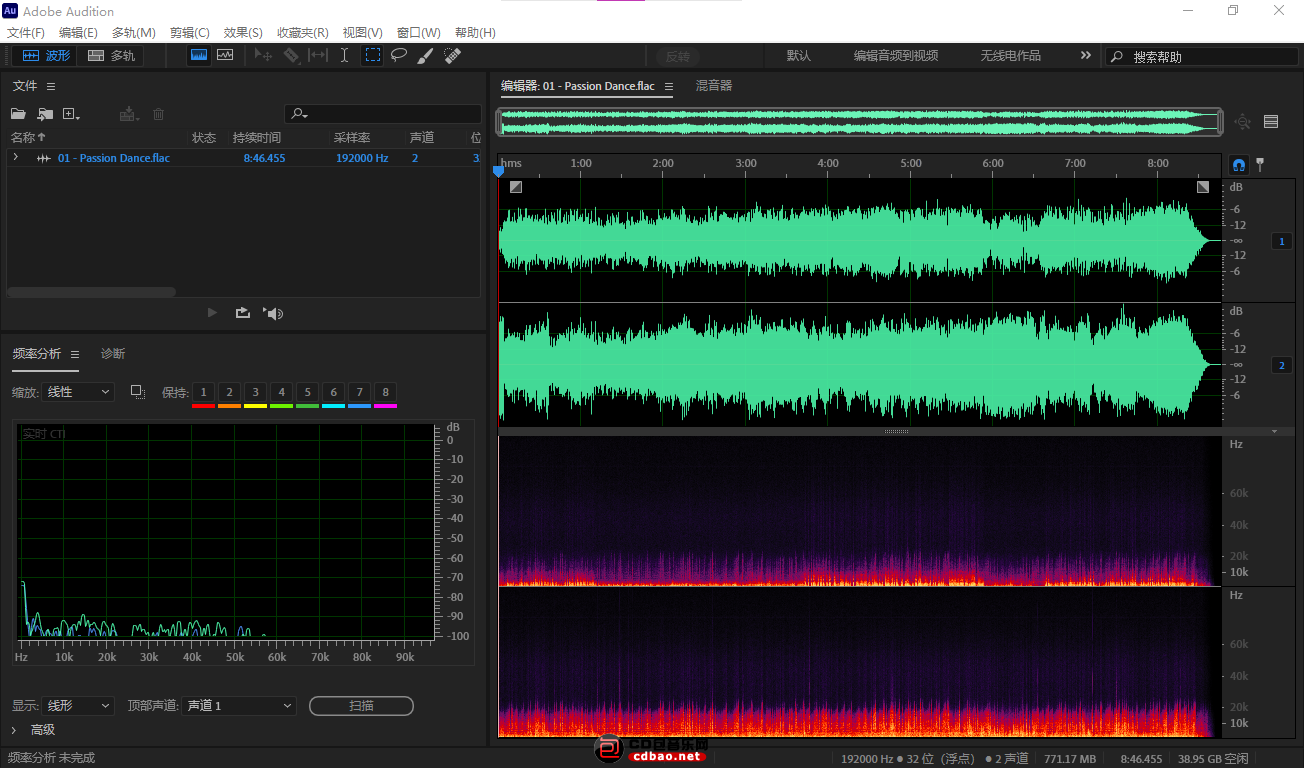The height and width of the screenshot is (768, 1304).
Task: Click the Files panel search field
Action: coord(383,114)
